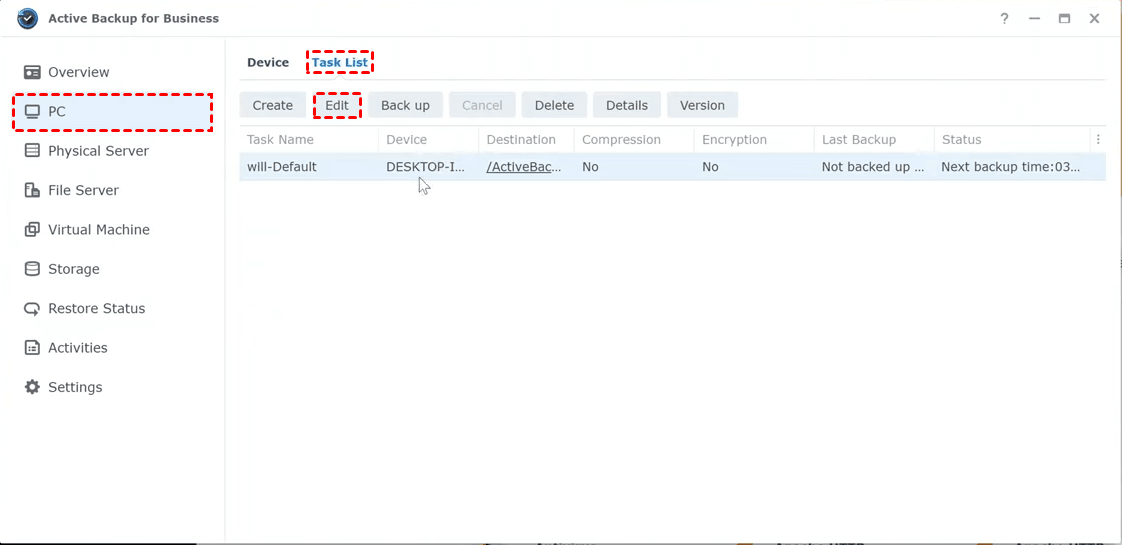
Task: Follow the /ActiveBac... destination link
Action: tap(524, 167)
